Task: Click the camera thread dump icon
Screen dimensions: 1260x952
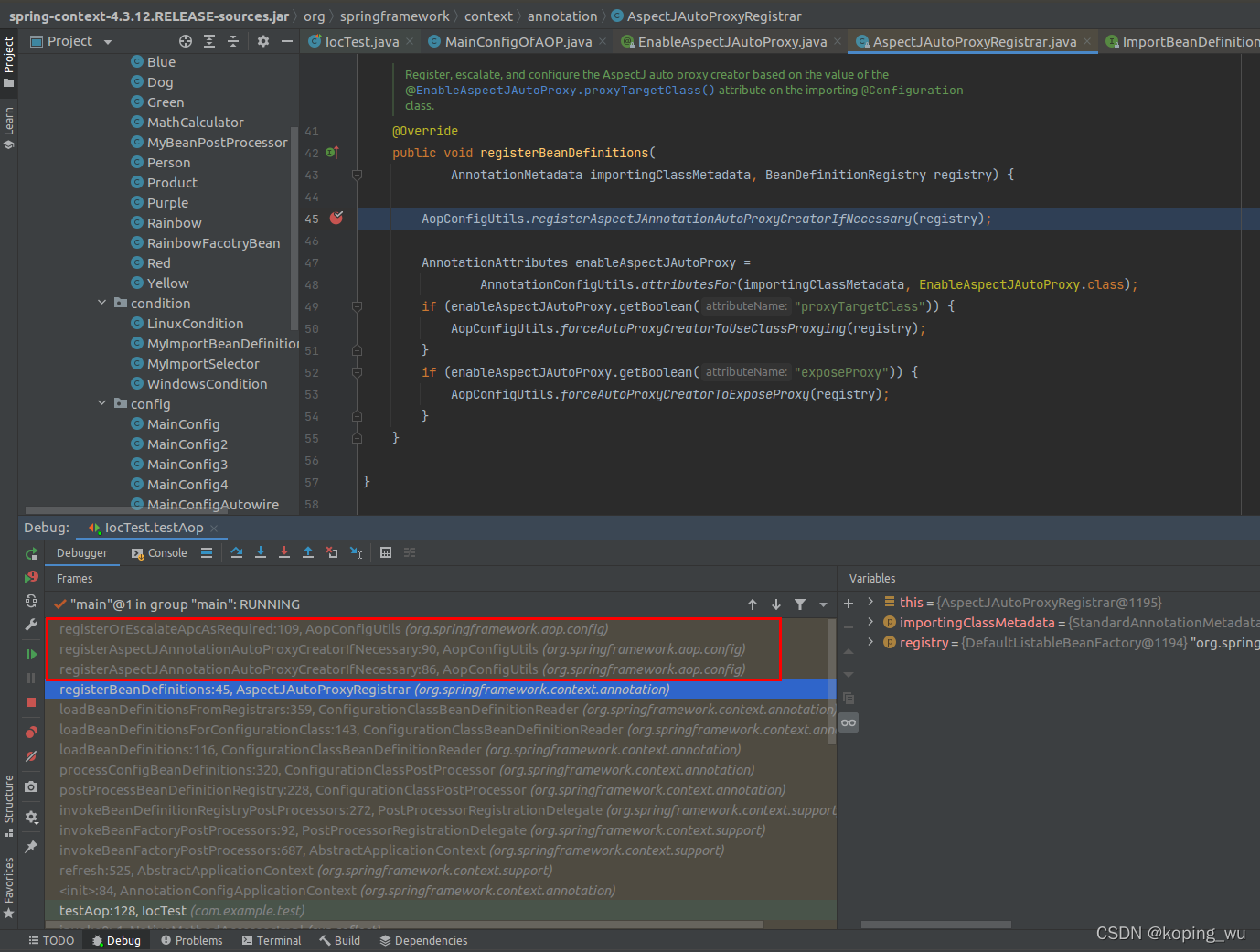Action: click(x=31, y=786)
